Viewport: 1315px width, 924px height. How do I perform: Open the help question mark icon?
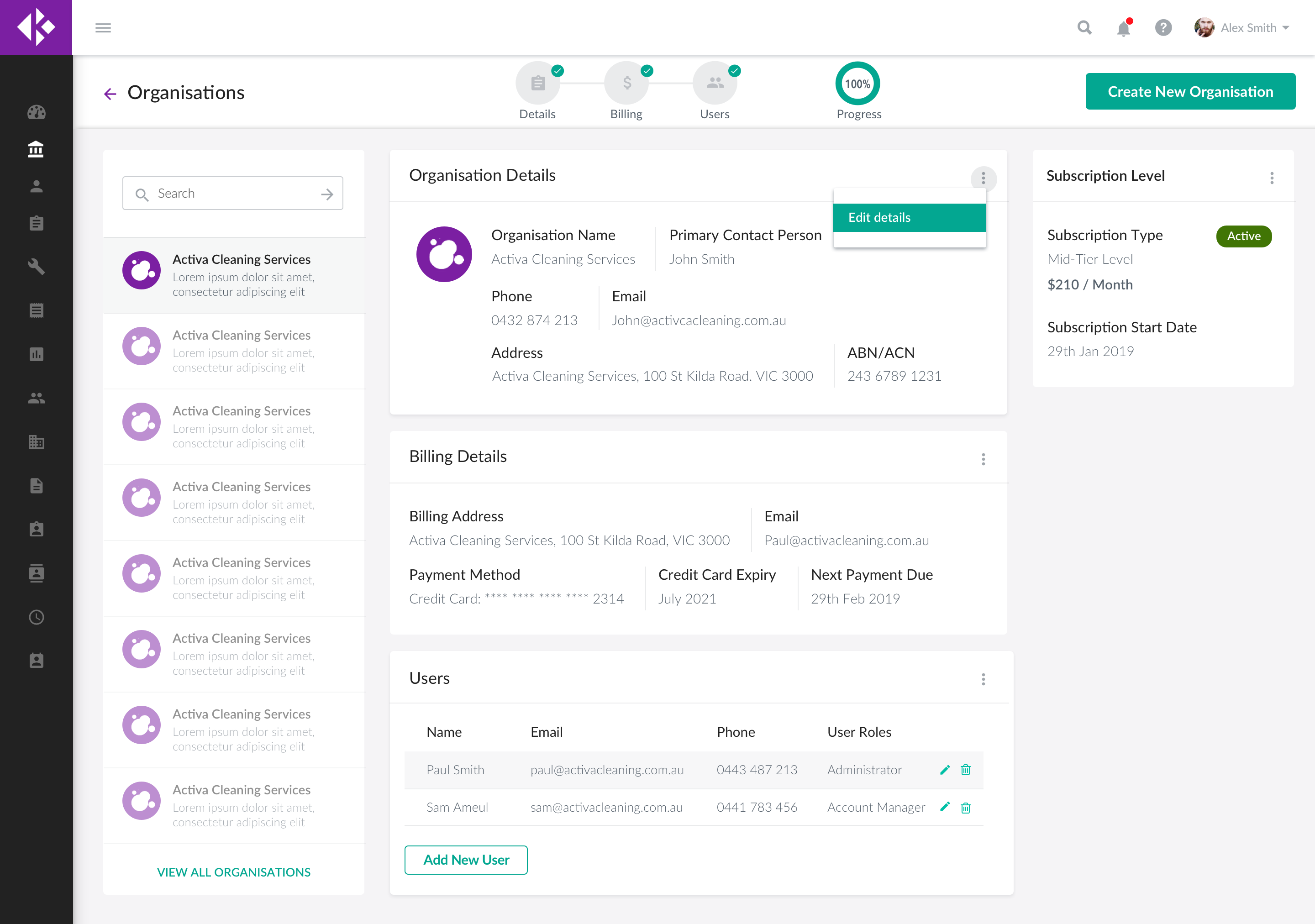1162,28
